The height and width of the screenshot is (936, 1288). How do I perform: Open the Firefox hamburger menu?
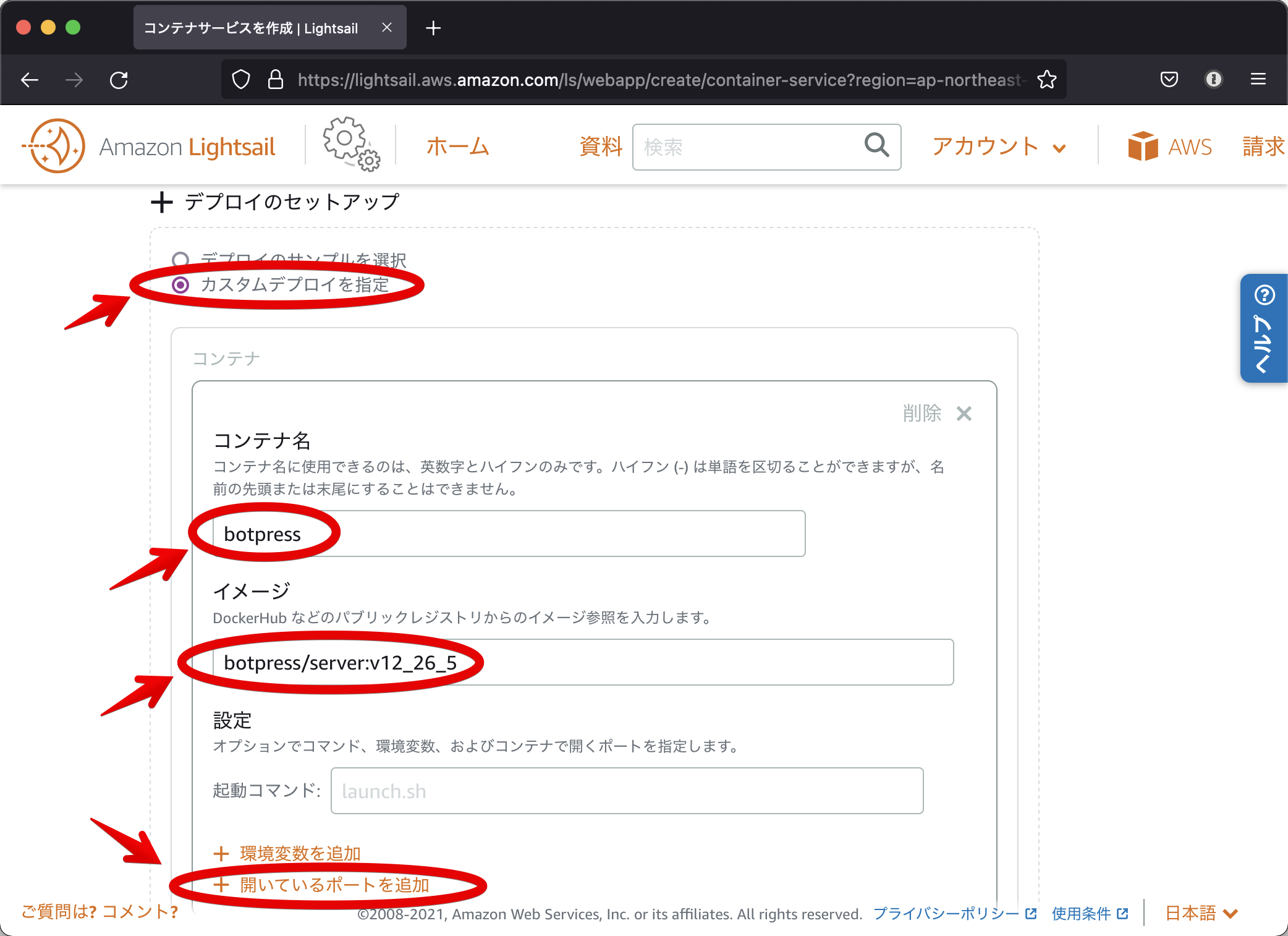point(1258,79)
